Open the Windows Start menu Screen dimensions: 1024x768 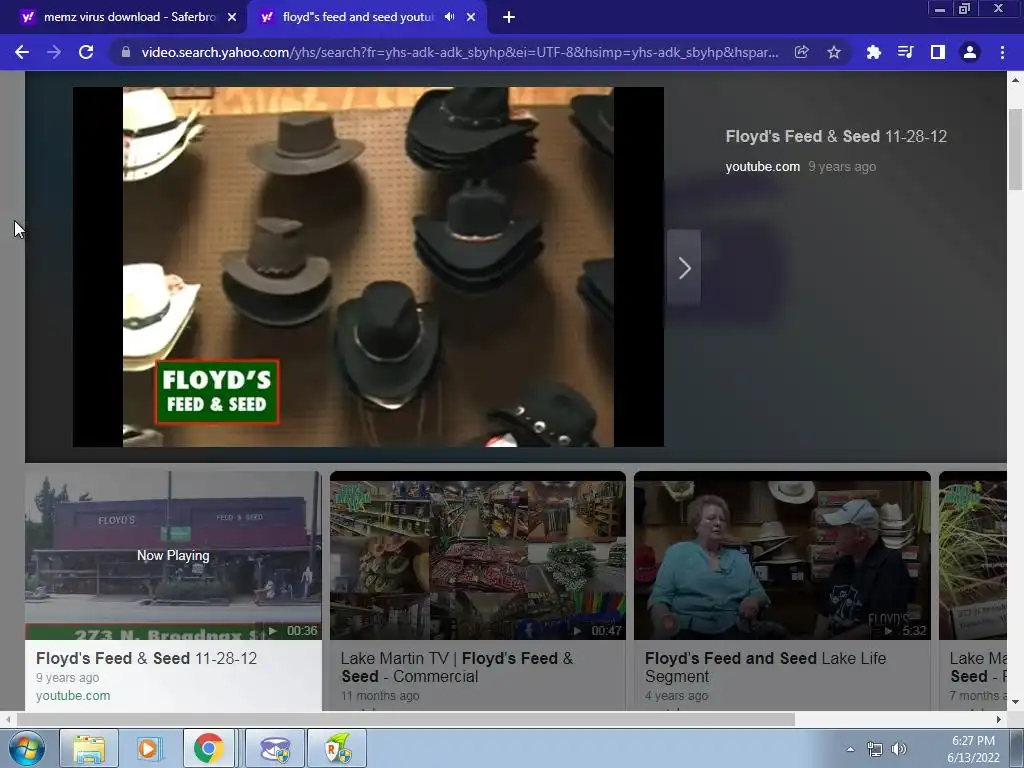(26, 748)
